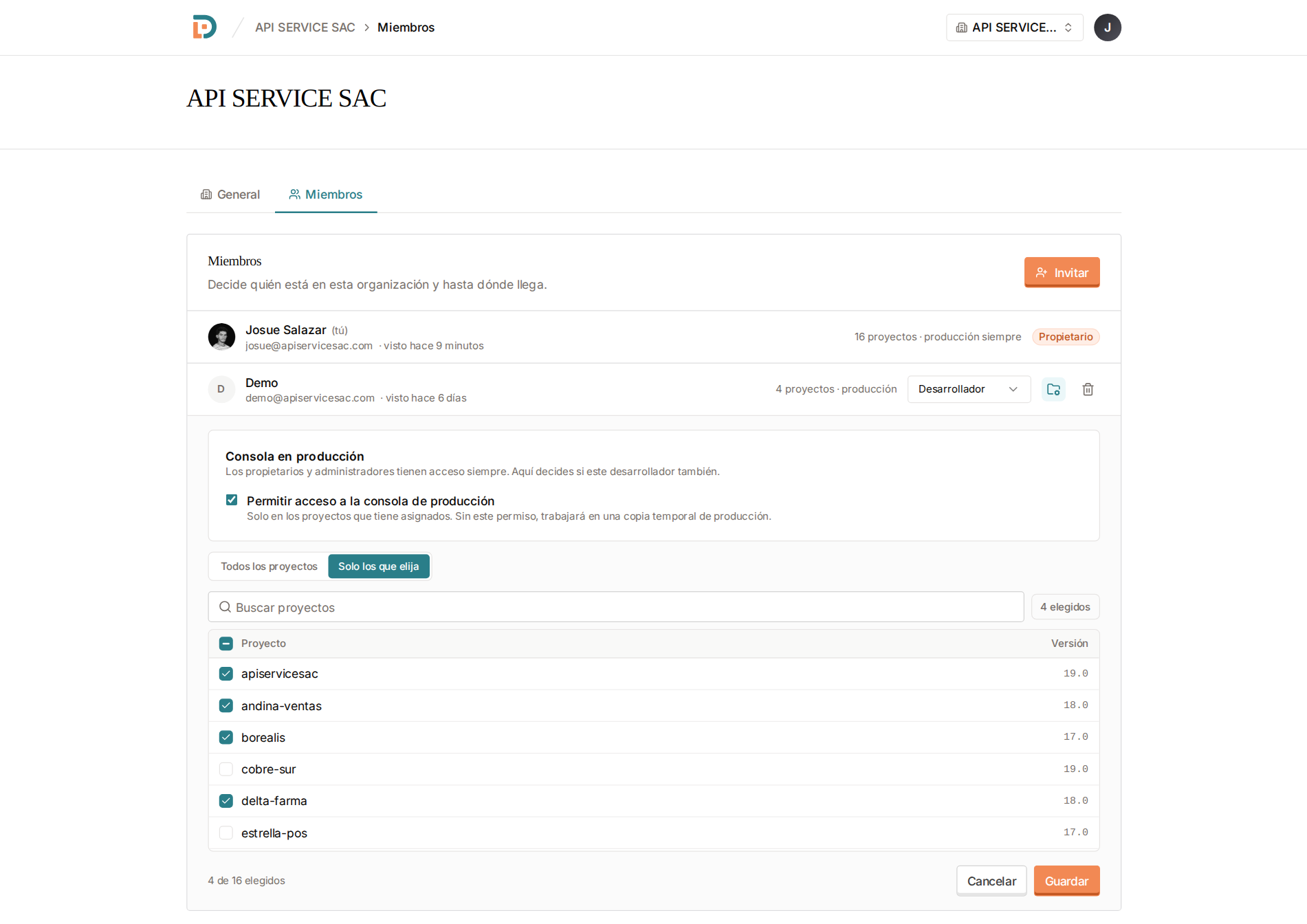1307x924 pixels.
Task: Open the user avatar J menu
Action: pos(1107,27)
